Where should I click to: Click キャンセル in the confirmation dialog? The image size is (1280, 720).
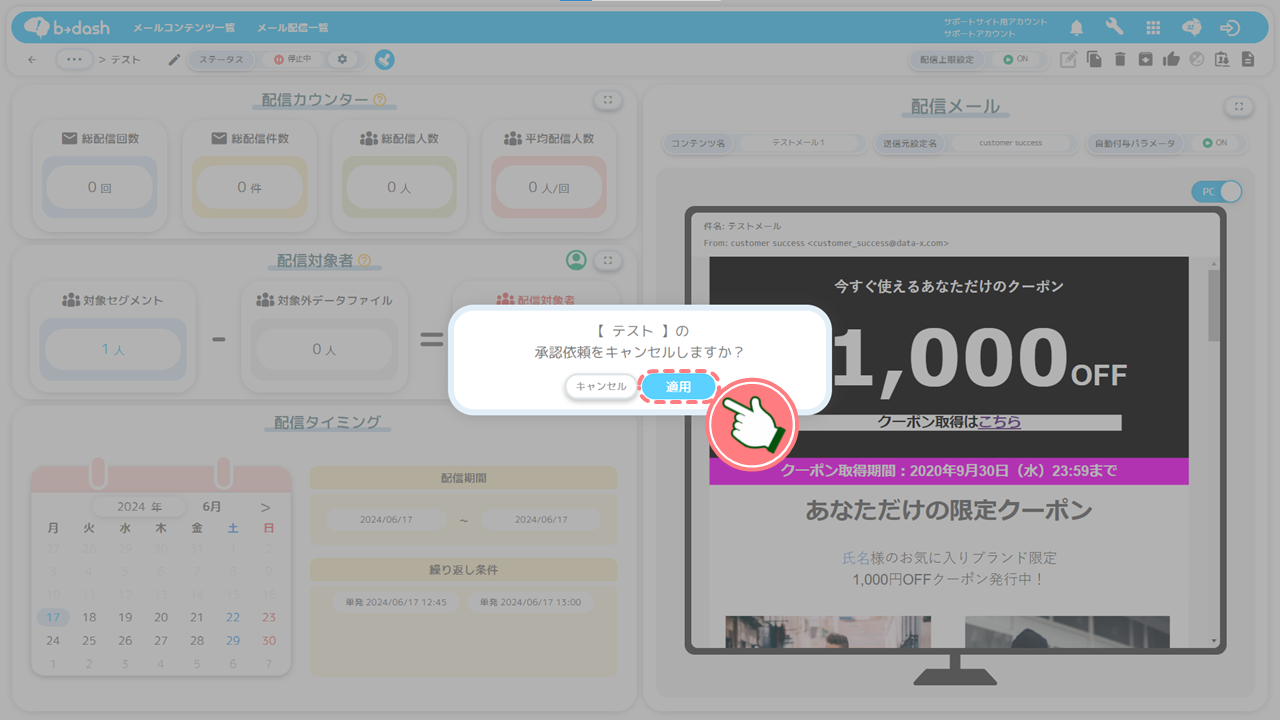pyautogui.click(x=601, y=386)
